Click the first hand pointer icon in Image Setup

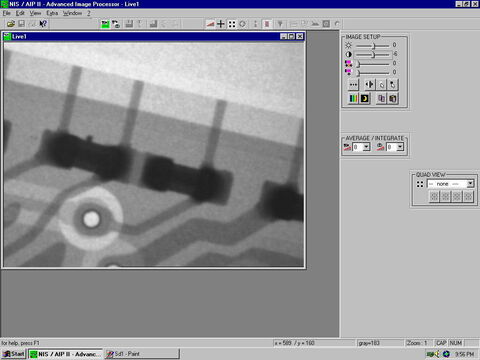[x=382, y=85]
